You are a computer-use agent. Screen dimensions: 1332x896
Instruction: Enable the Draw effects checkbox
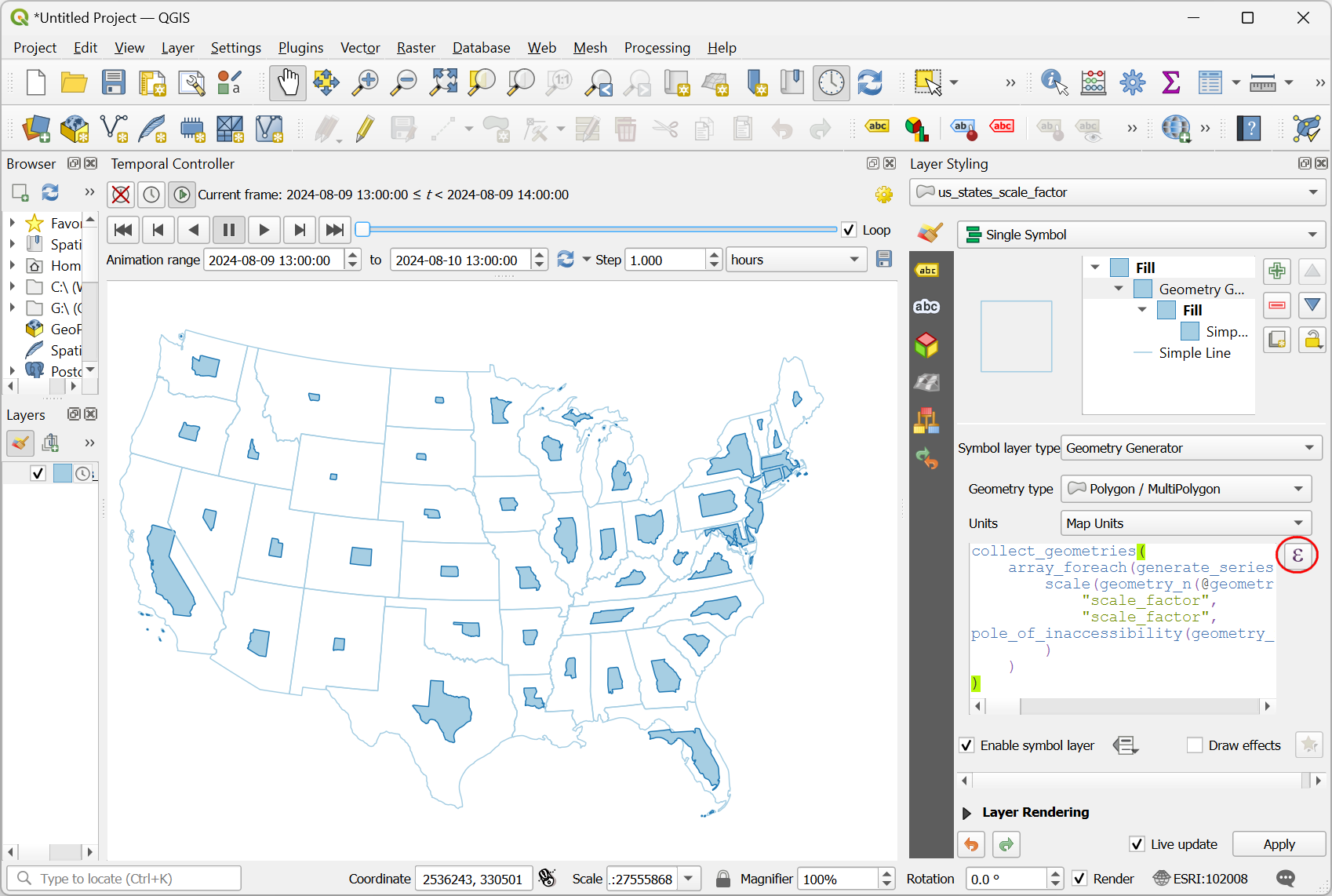coord(1195,745)
